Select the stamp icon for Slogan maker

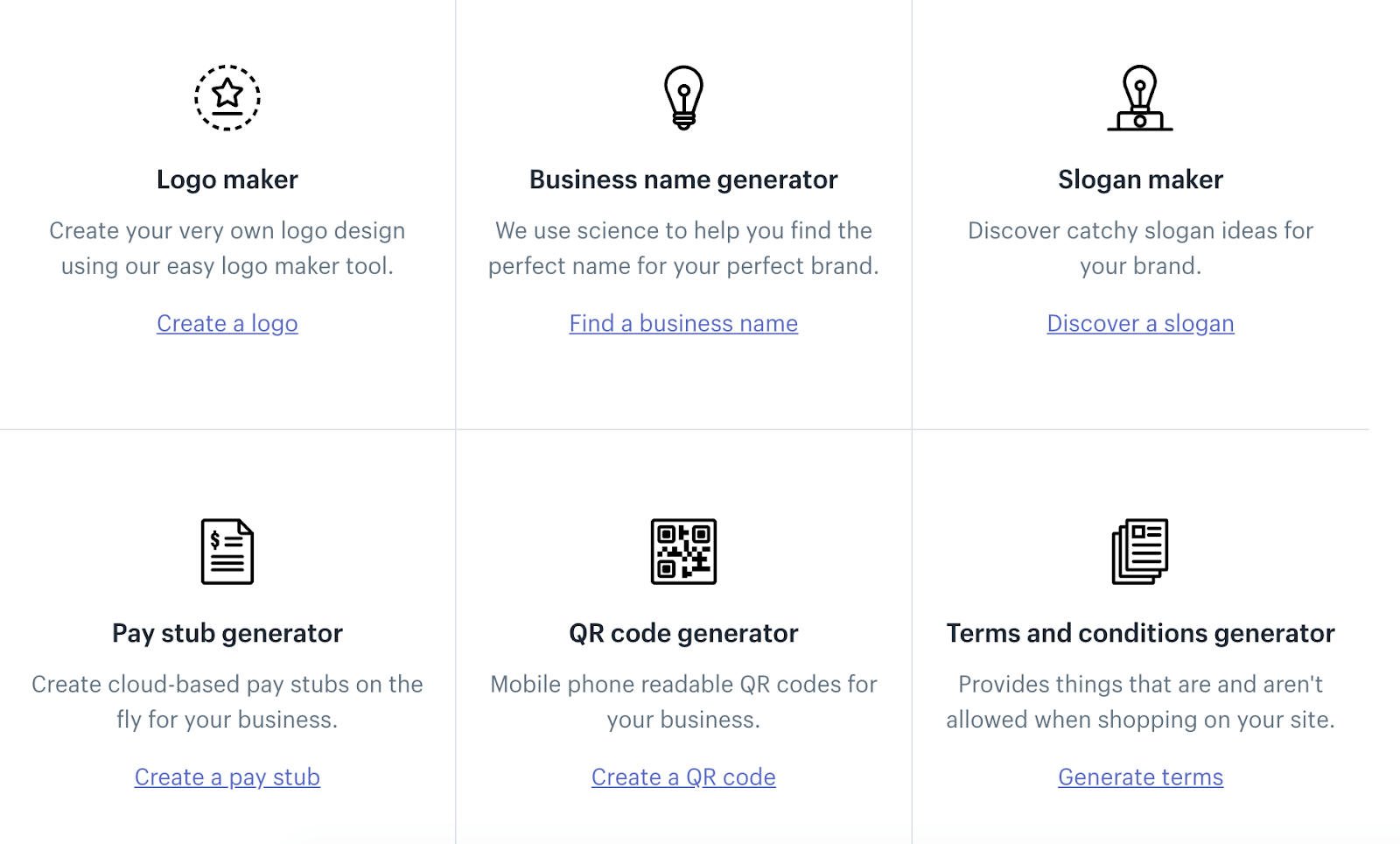click(x=1139, y=98)
